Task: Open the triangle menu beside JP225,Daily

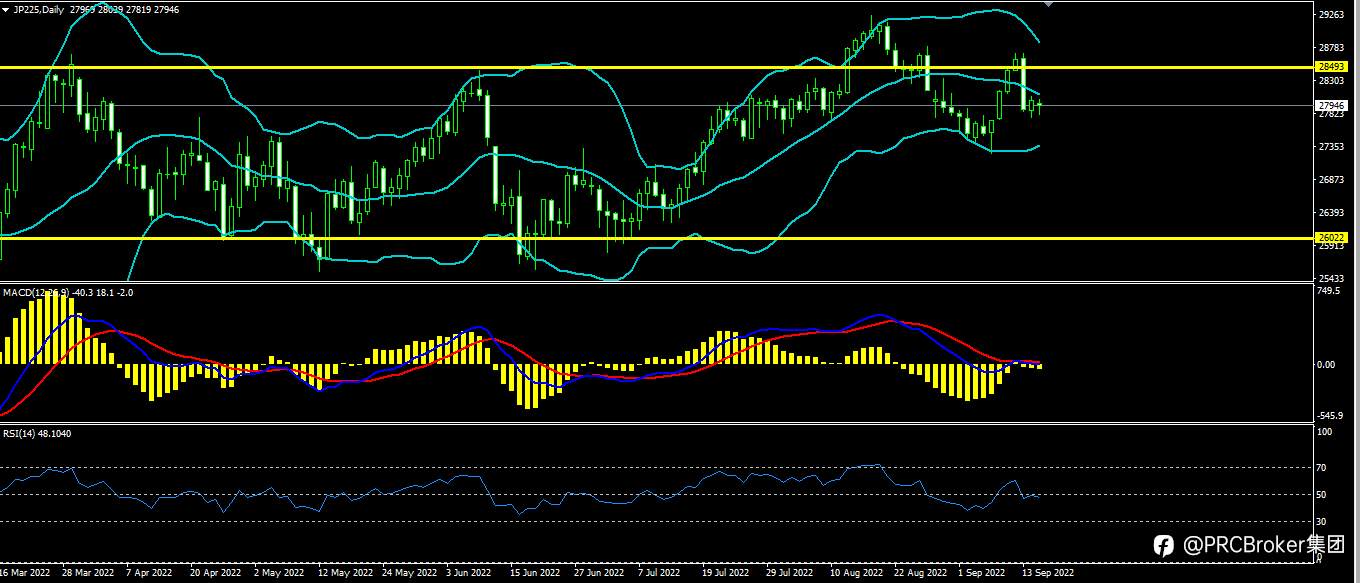Action: click(x=6, y=8)
